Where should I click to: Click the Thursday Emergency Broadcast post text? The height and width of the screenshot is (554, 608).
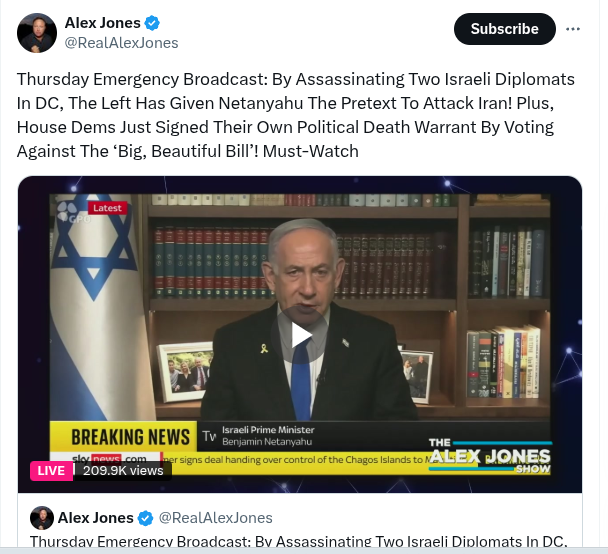(295, 115)
